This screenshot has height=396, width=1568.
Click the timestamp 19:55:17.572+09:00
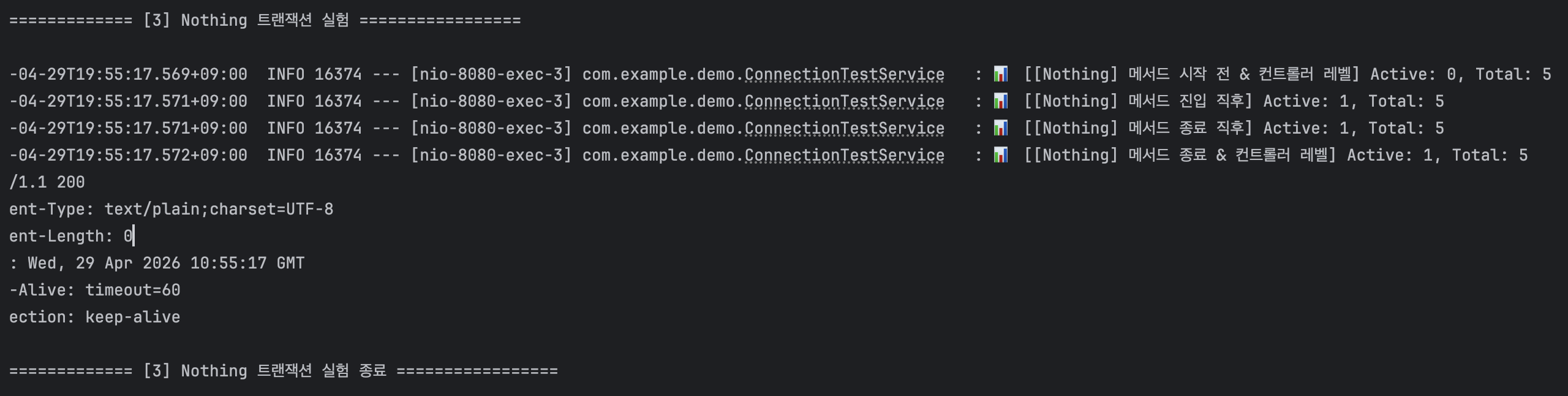click(x=132, y=155)
